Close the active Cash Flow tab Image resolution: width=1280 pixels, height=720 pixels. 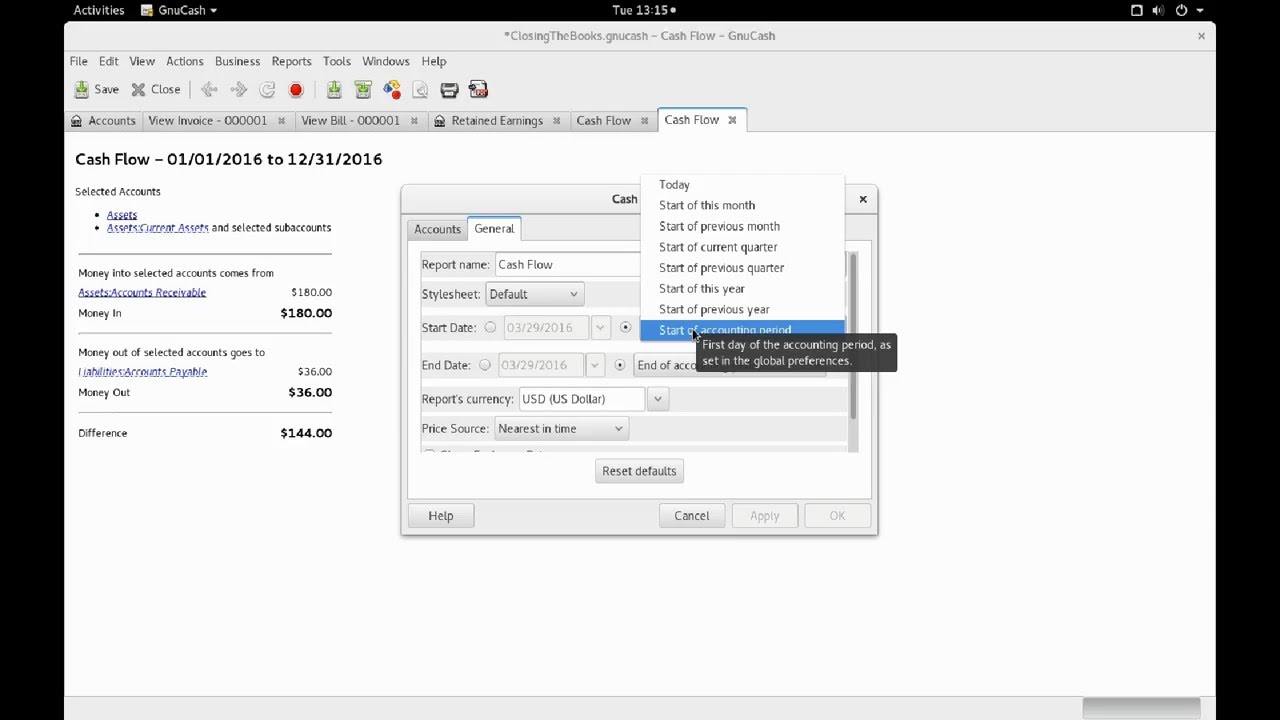click(732, 120)
